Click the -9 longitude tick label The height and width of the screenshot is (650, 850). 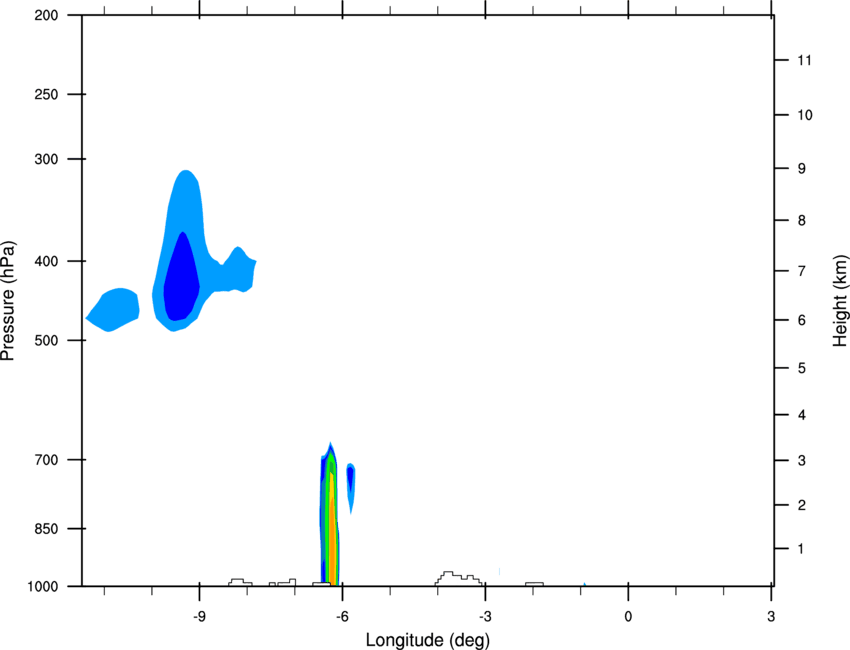pos(199,617)
